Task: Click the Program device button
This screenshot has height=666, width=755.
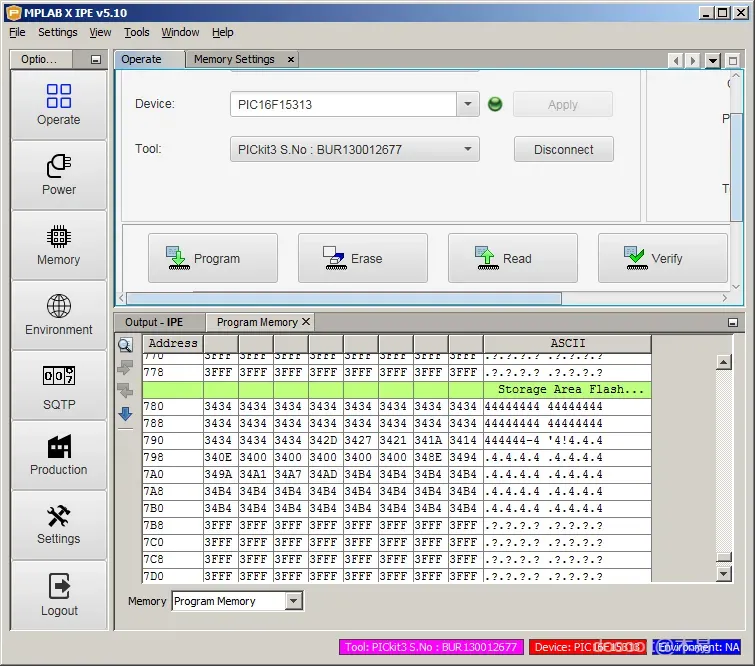Action: click(x=213, y=258)
